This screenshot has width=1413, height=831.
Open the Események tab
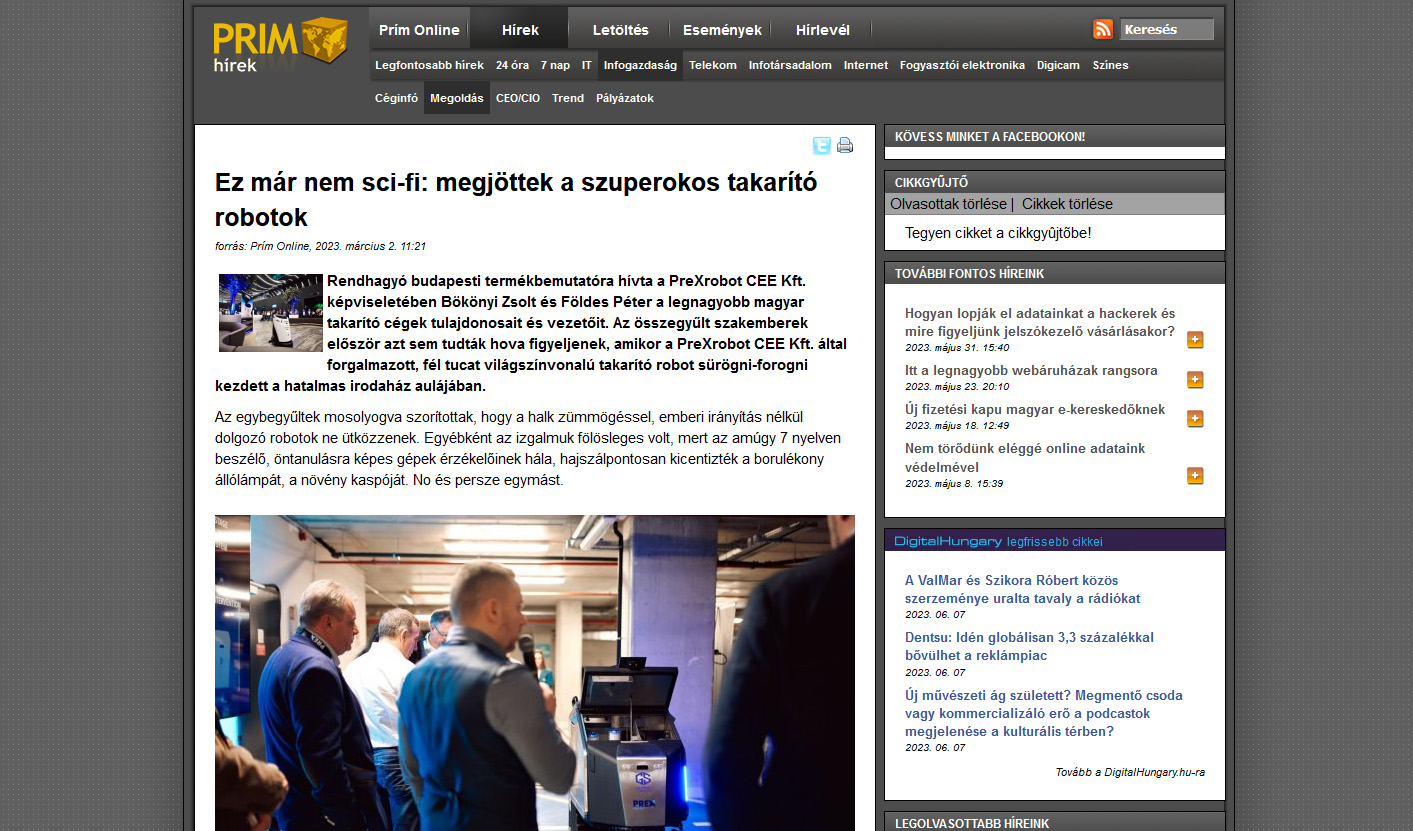(722, 30)
